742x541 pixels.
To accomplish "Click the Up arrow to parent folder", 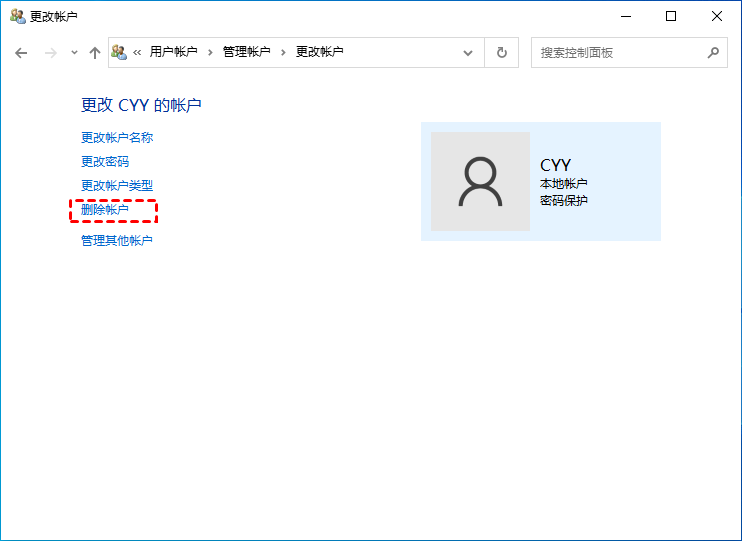I will [x=95, y=53].
